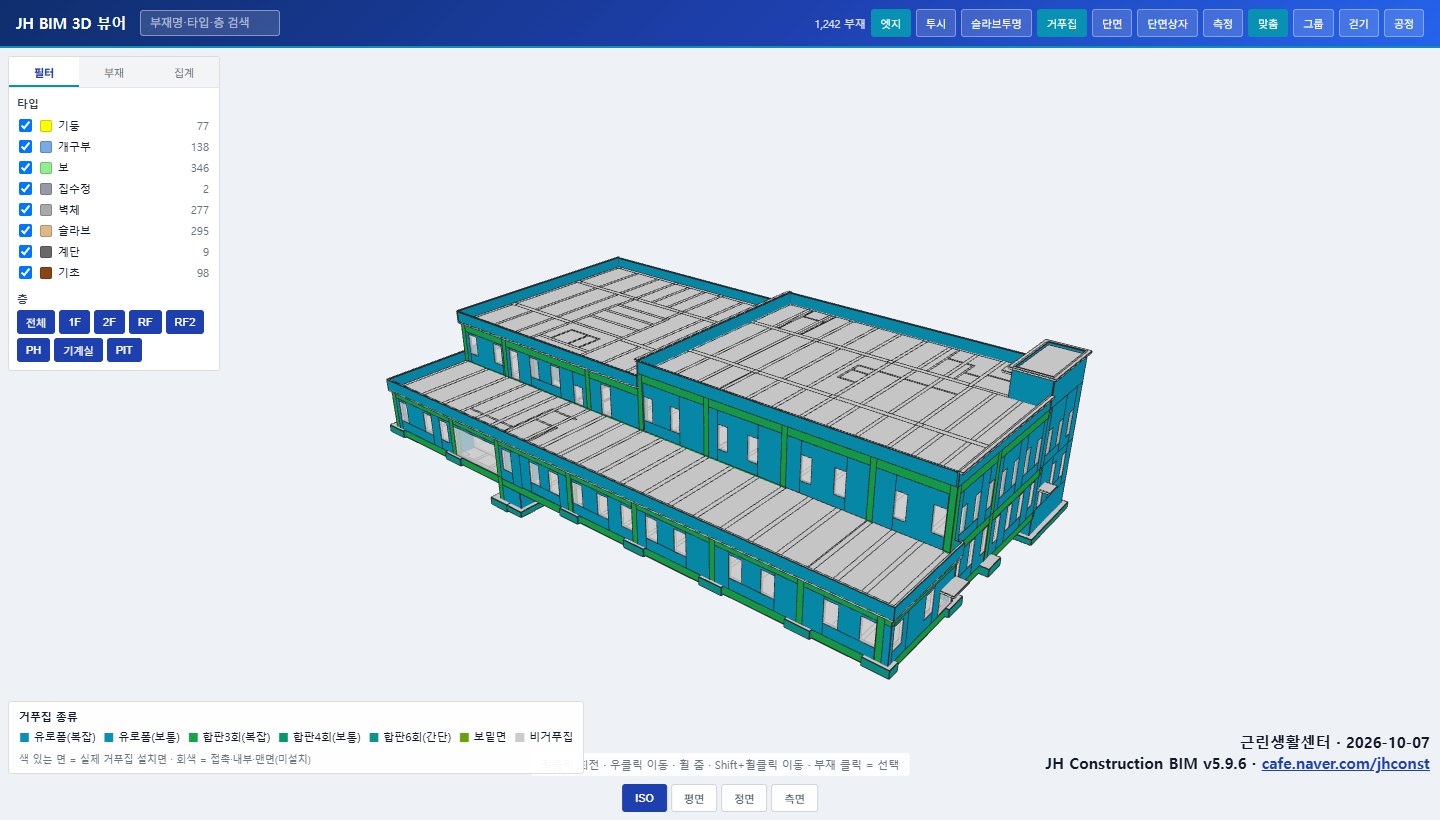The height and width of the screenshot is (820, 1440).
Task: Switch to the 정면 front view
Action: (744, 798)
